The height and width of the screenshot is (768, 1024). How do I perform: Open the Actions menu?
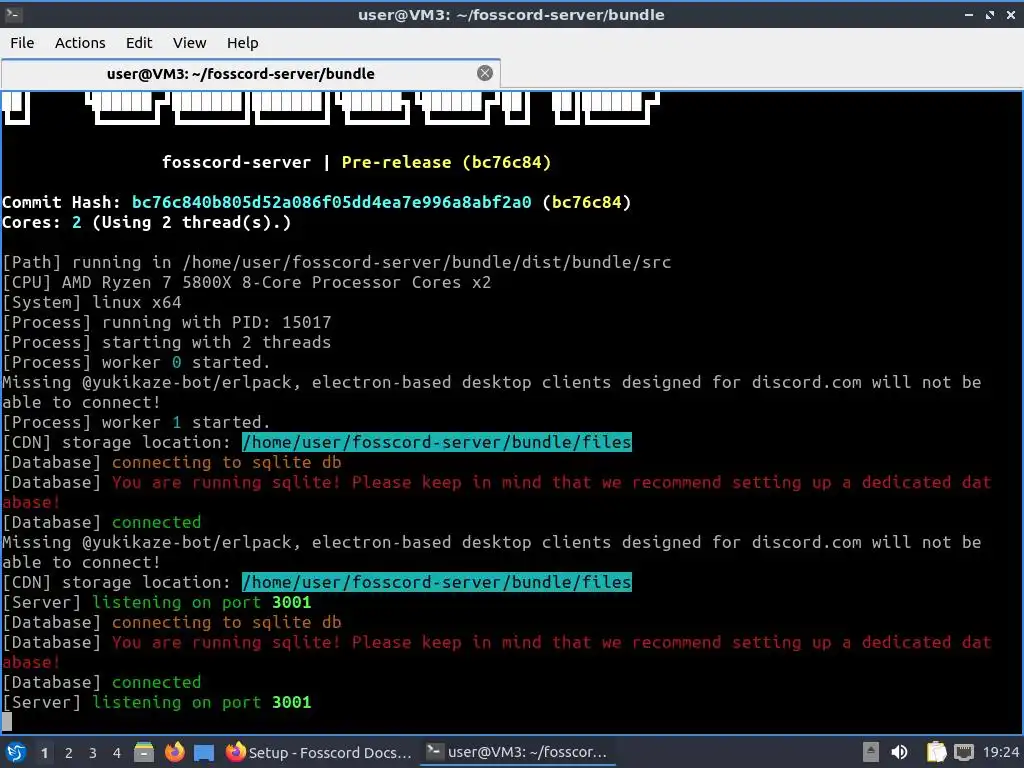80,42
